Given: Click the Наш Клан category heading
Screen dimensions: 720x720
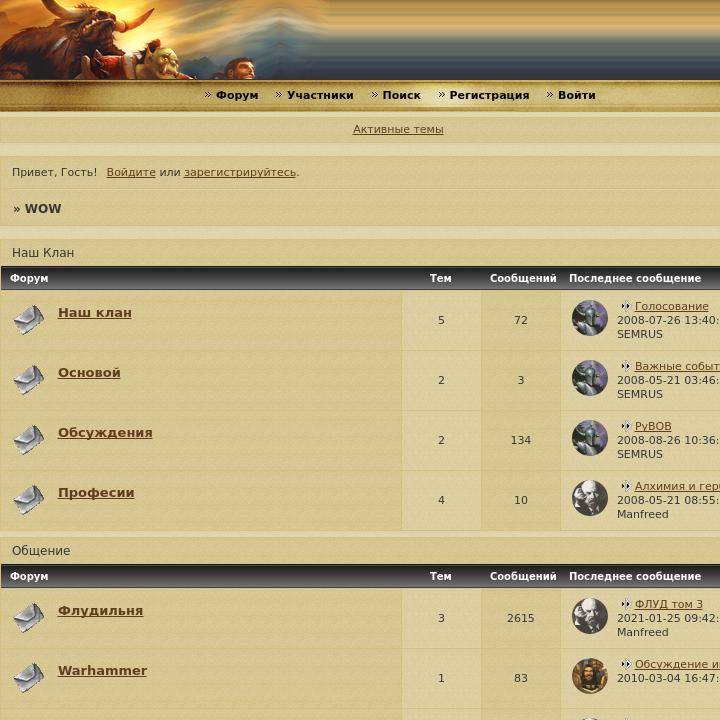Looking at the screenshot, I should [x=43, y=253].
